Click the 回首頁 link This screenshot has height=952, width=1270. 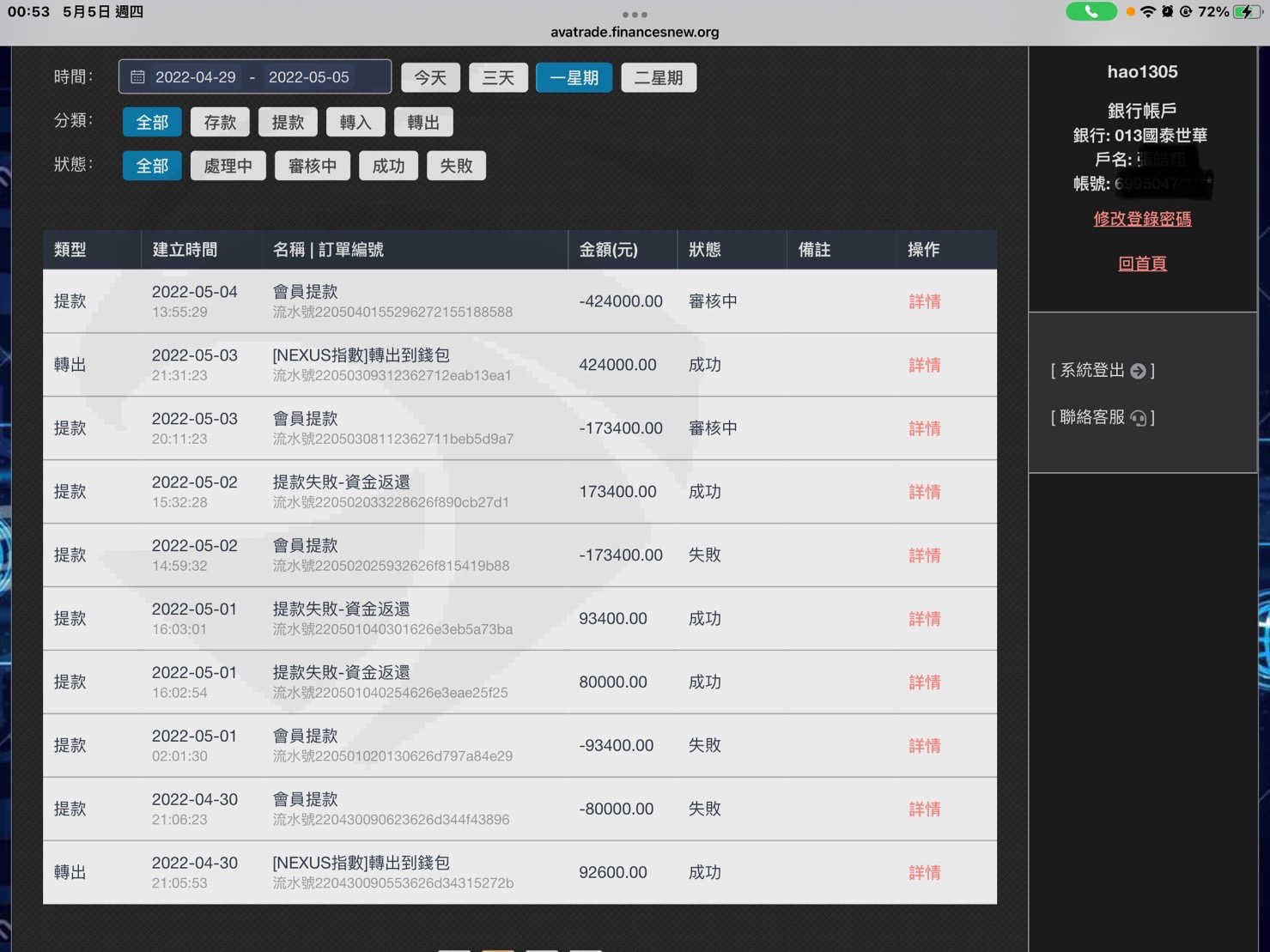click(x=1142, y=264)
